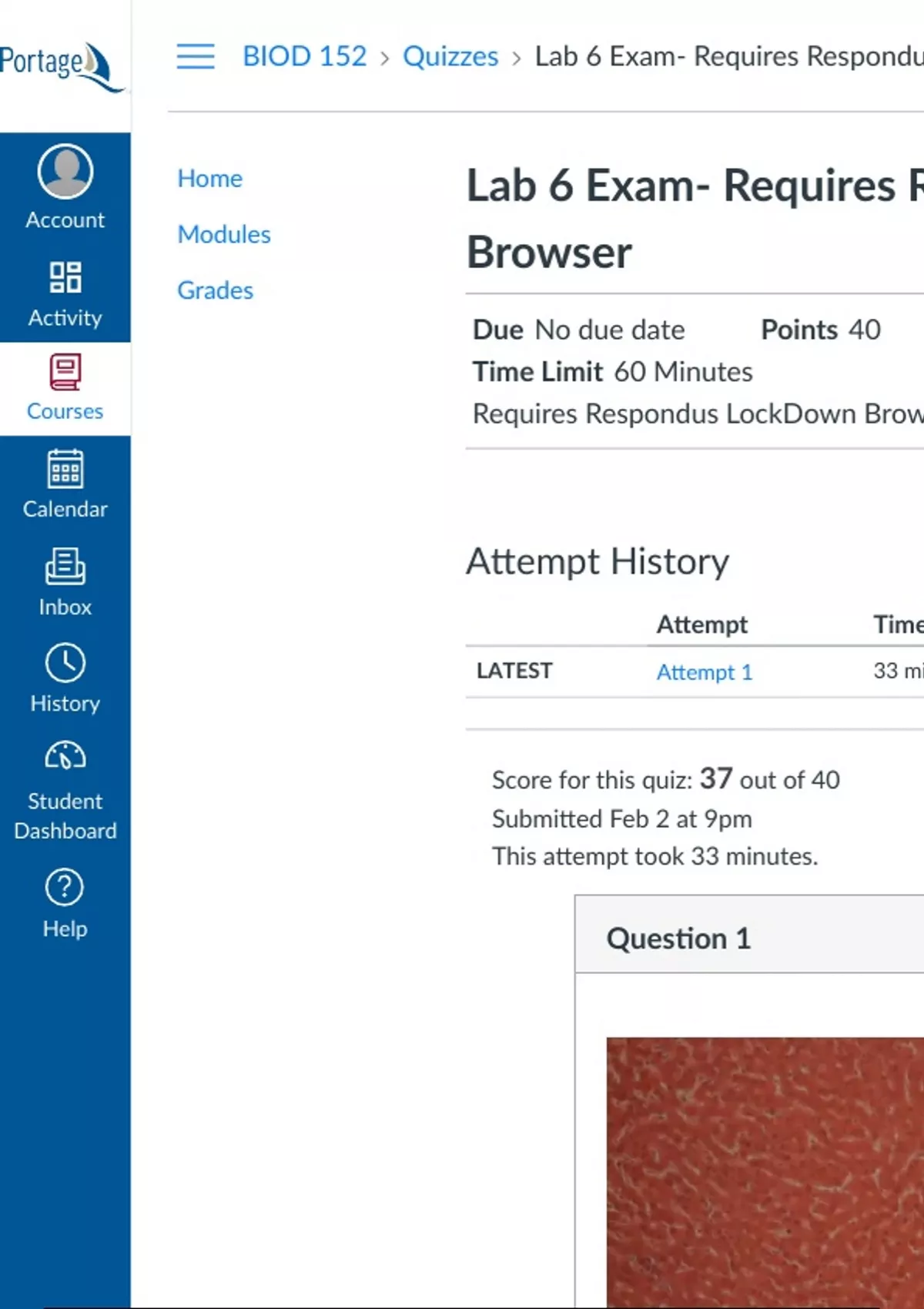Image resolution: width=924 pixels, height=1309 pixels.
Task: Click the Quizzes breadcrumb link
Action: click(x=450, y=56)
